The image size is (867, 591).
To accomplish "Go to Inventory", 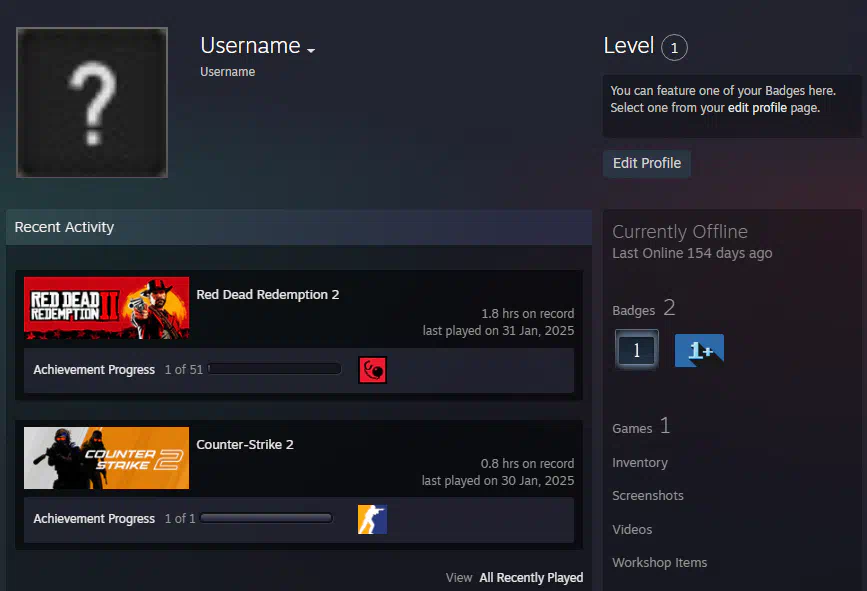I will click(x=640, y=463).
